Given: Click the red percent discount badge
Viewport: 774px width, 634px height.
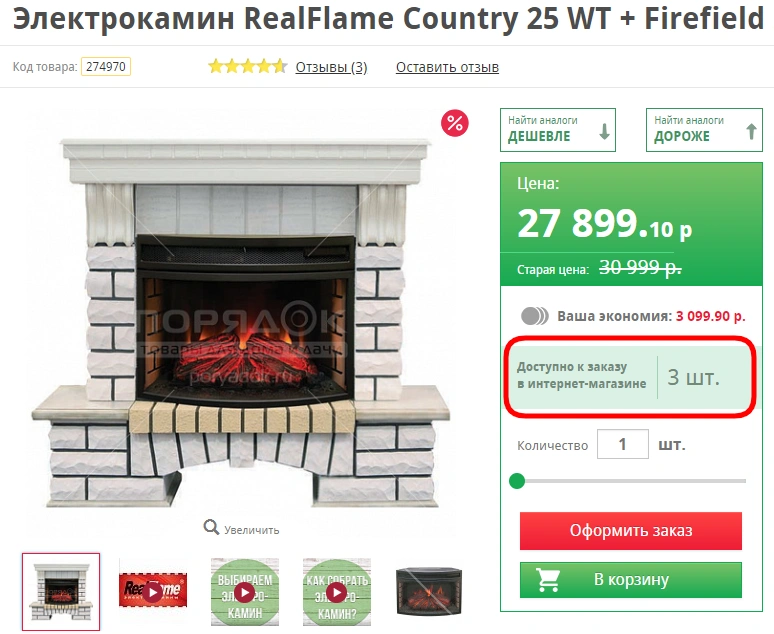Looking at the screenshot, I should 454,123.
